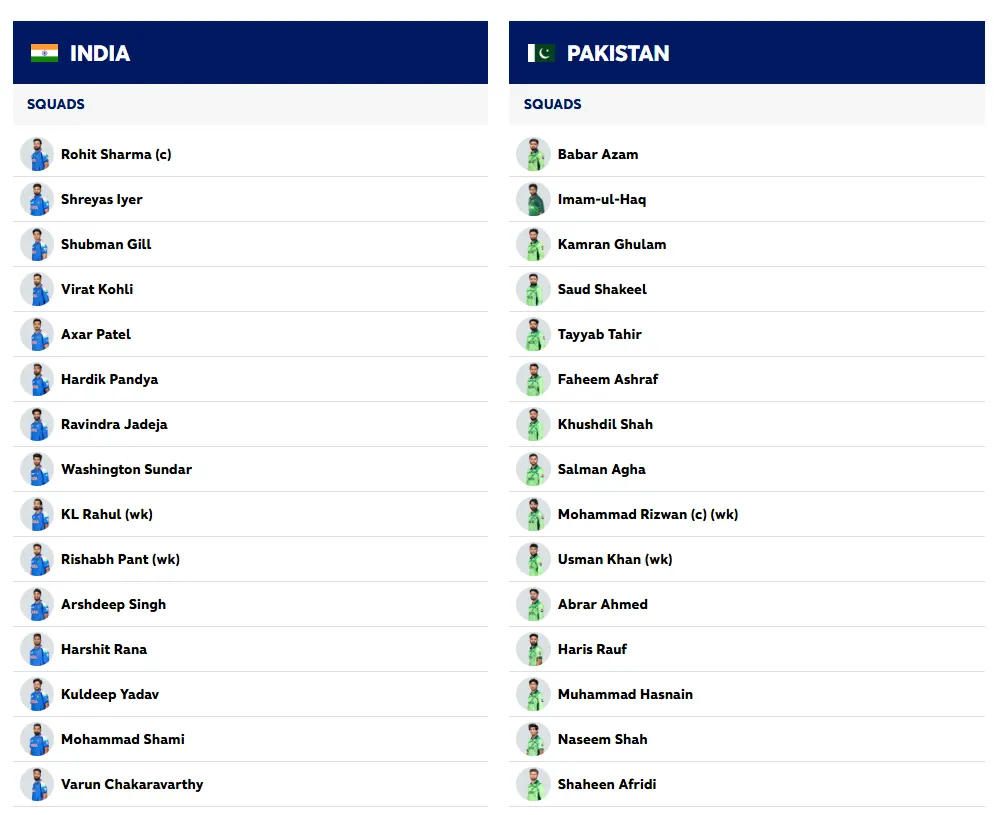
Task: Click Varun Chakaravarthy's name
Action: tap(132, 784)
